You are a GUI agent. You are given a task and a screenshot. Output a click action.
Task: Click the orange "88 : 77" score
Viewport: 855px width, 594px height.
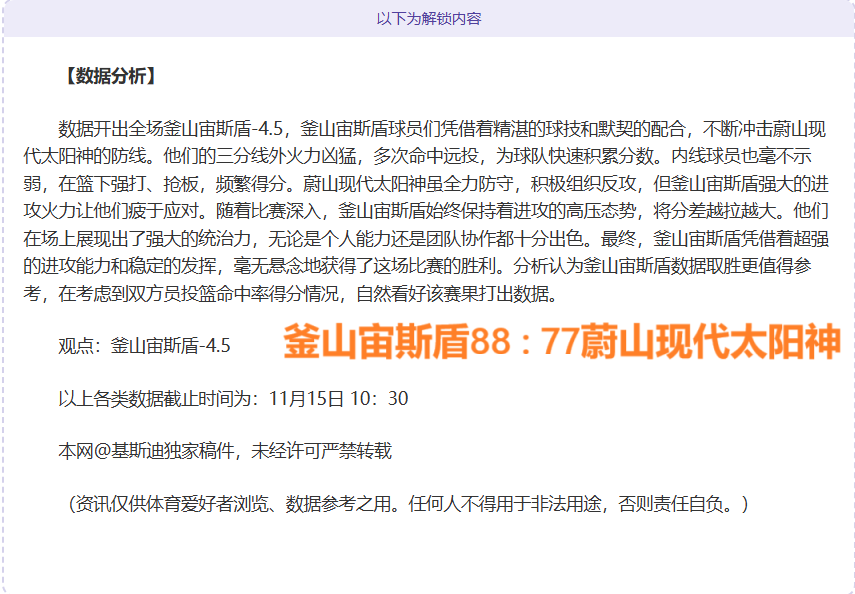[519, 342]
